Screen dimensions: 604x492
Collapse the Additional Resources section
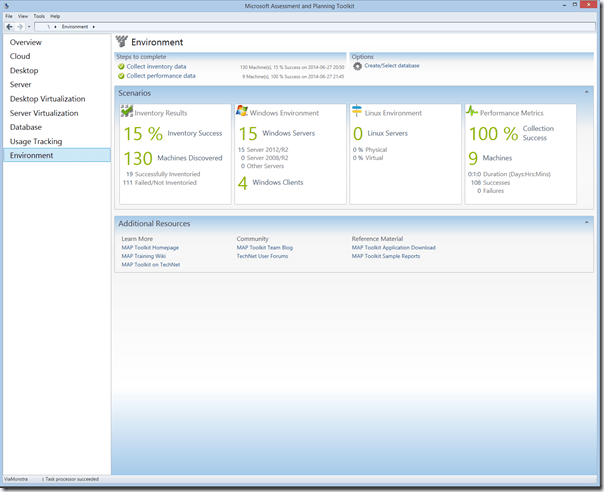click(x=589, y=223)
